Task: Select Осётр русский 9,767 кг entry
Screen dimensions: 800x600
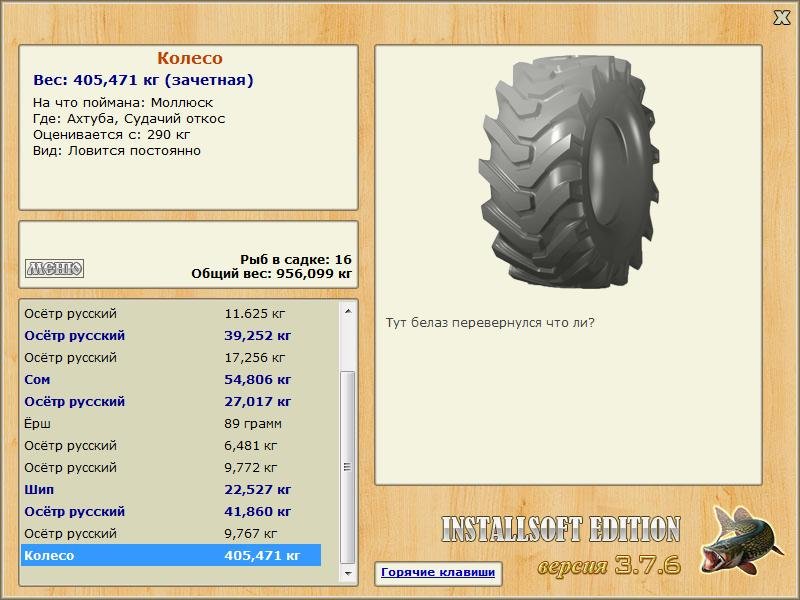Action: coord(171,533)
